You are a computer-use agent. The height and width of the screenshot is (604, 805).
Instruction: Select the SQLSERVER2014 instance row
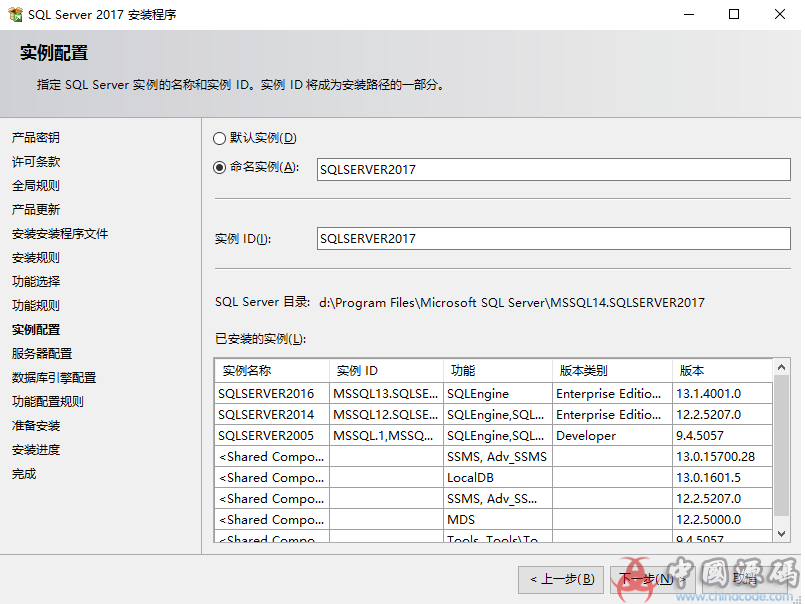tap(494, 414)
